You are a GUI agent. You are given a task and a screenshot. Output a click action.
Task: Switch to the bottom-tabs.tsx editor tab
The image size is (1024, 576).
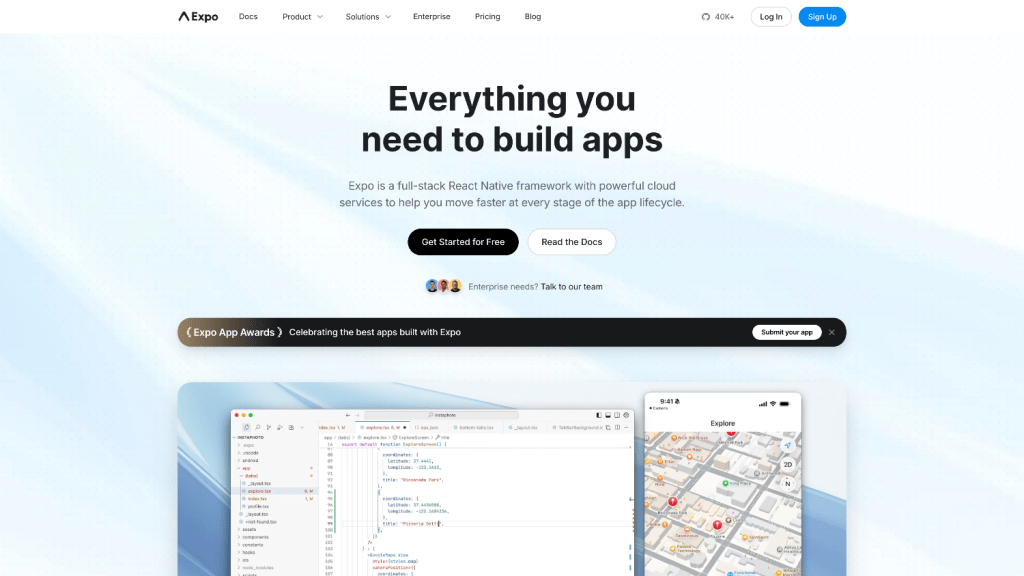[475, 428]
